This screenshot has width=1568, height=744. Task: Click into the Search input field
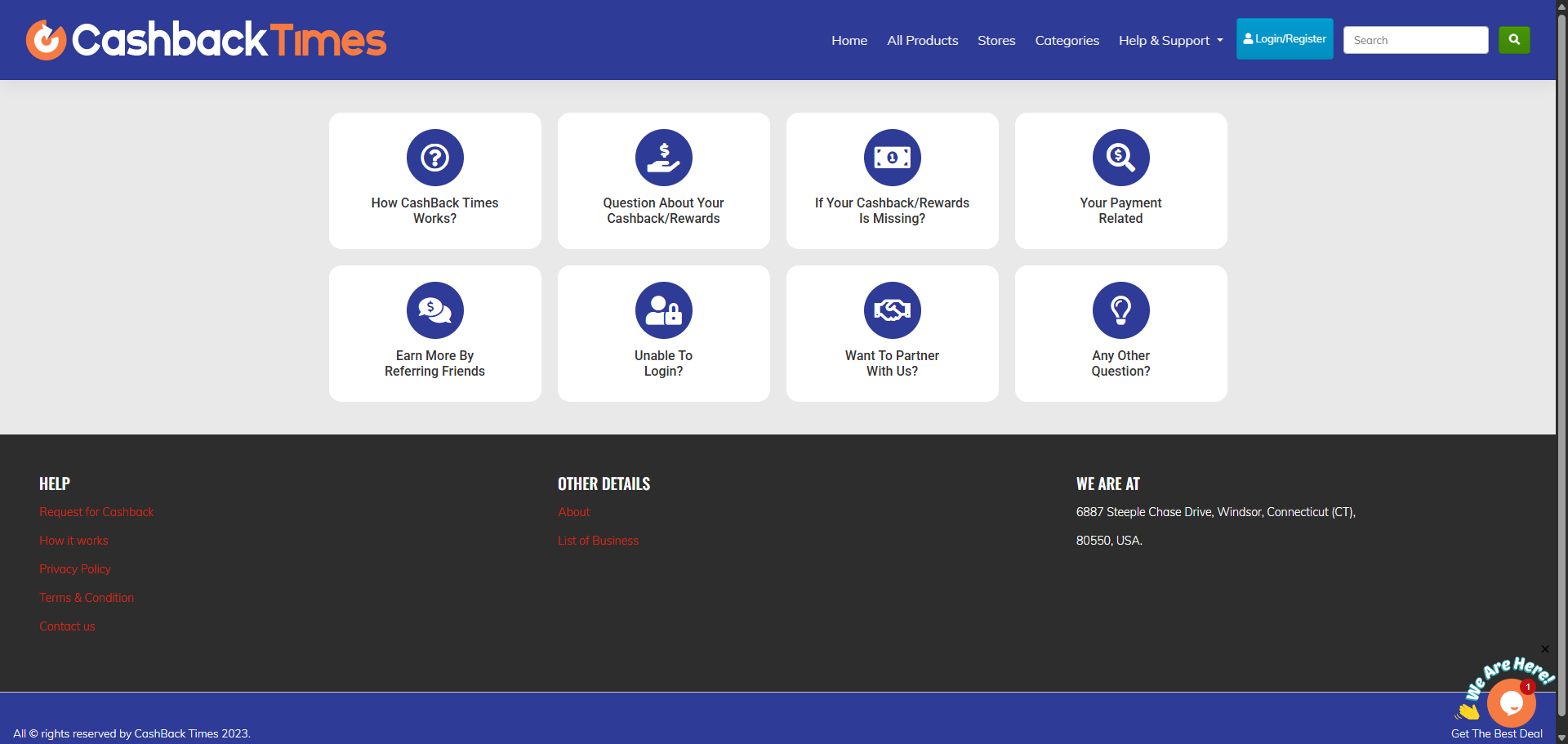(x=1415, y=40)
